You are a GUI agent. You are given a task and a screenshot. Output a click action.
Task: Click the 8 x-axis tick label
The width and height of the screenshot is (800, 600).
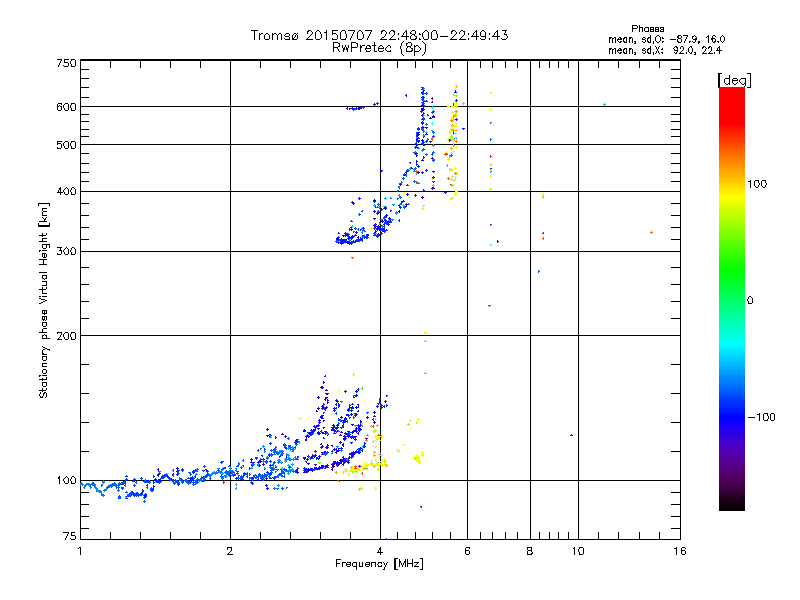click(530, 551)
